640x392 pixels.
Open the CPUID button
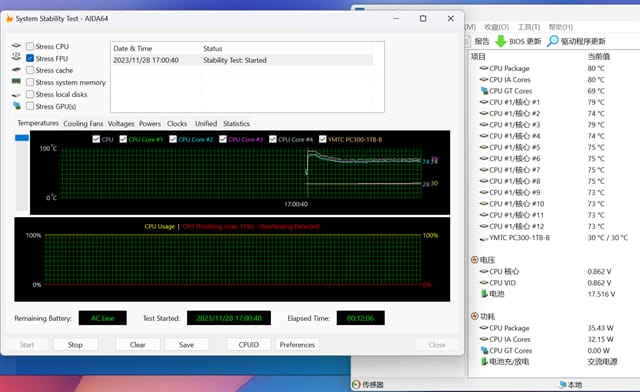(249, 345)
